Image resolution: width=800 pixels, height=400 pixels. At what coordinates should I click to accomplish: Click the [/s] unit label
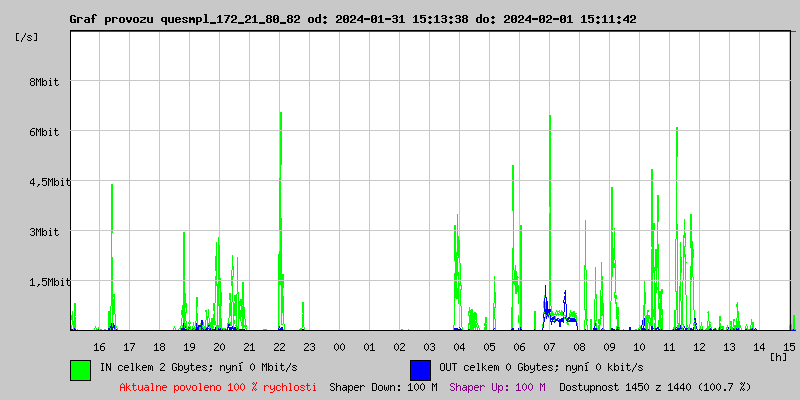click(27, 37)
